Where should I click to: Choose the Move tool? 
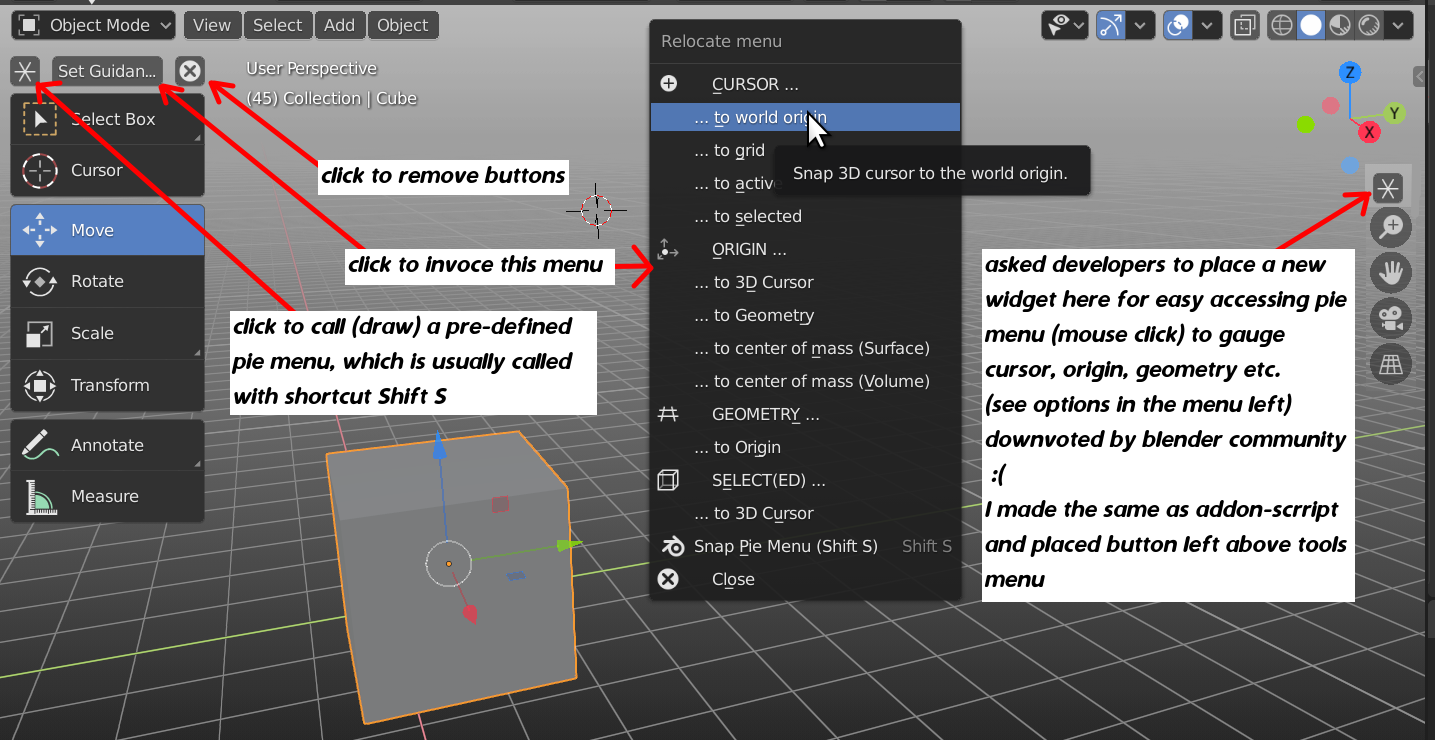click(x=107, y=230)
